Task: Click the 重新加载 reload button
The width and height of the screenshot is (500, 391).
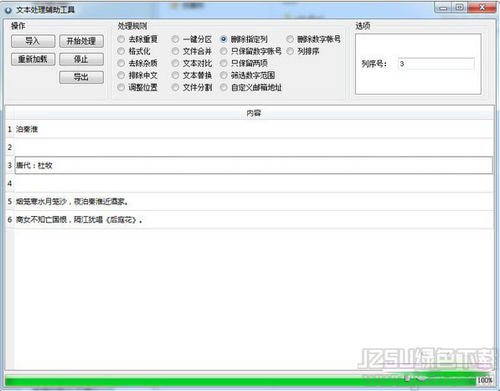Action: [x=33, y=59]
